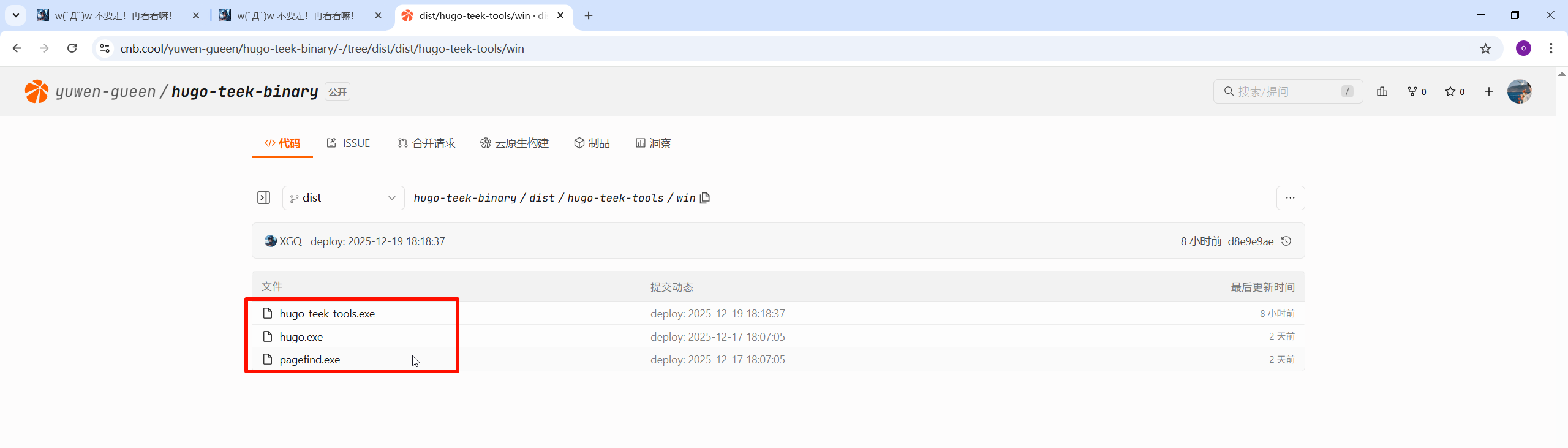Open the dist branch selector dropdown
The width and height of the screenshot is (1568, 448).
point(343,198)
